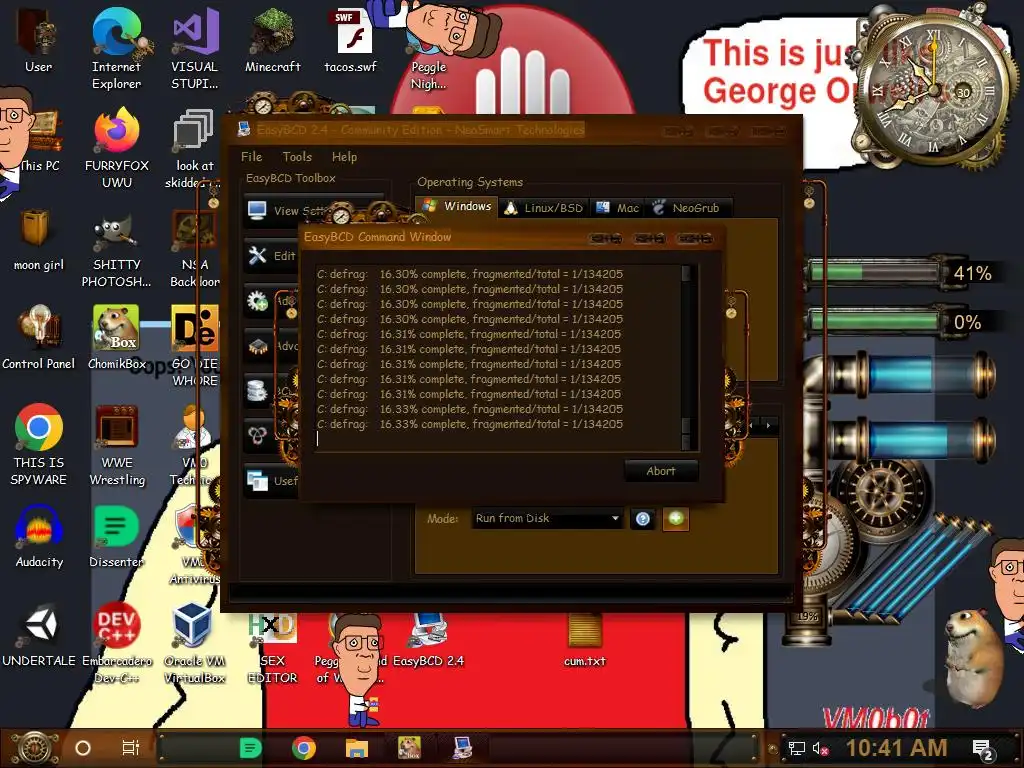Open the VISUAL STUPI... desktop shortcut
Viewport: 1024px width, 768px height.
(x=195, y=49)
